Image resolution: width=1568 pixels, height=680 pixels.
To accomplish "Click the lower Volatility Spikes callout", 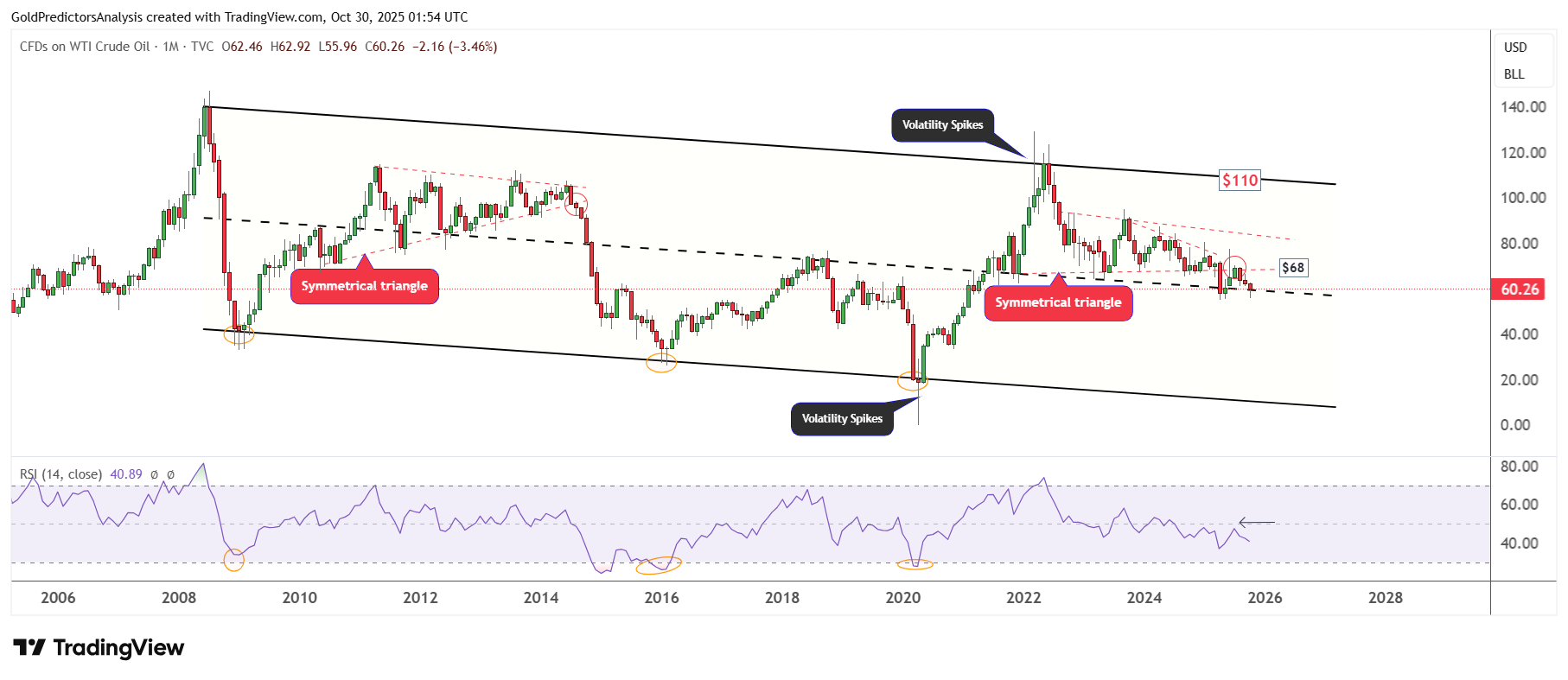I will (x=842, y=419).
